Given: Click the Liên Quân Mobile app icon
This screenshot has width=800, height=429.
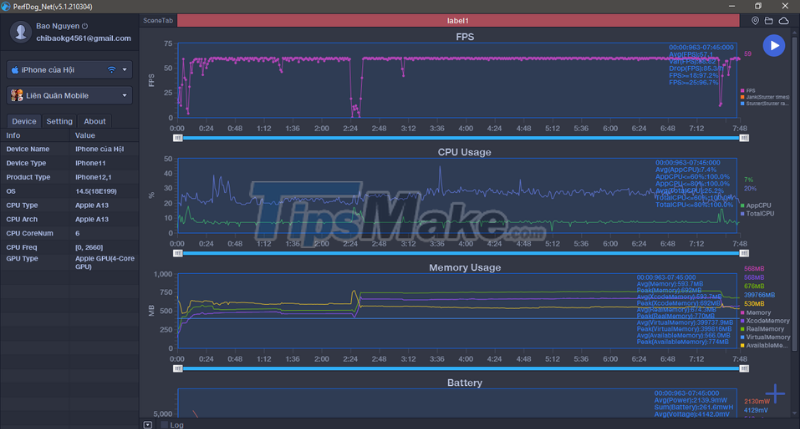Looking at the screenshot, I should [17, 96].
